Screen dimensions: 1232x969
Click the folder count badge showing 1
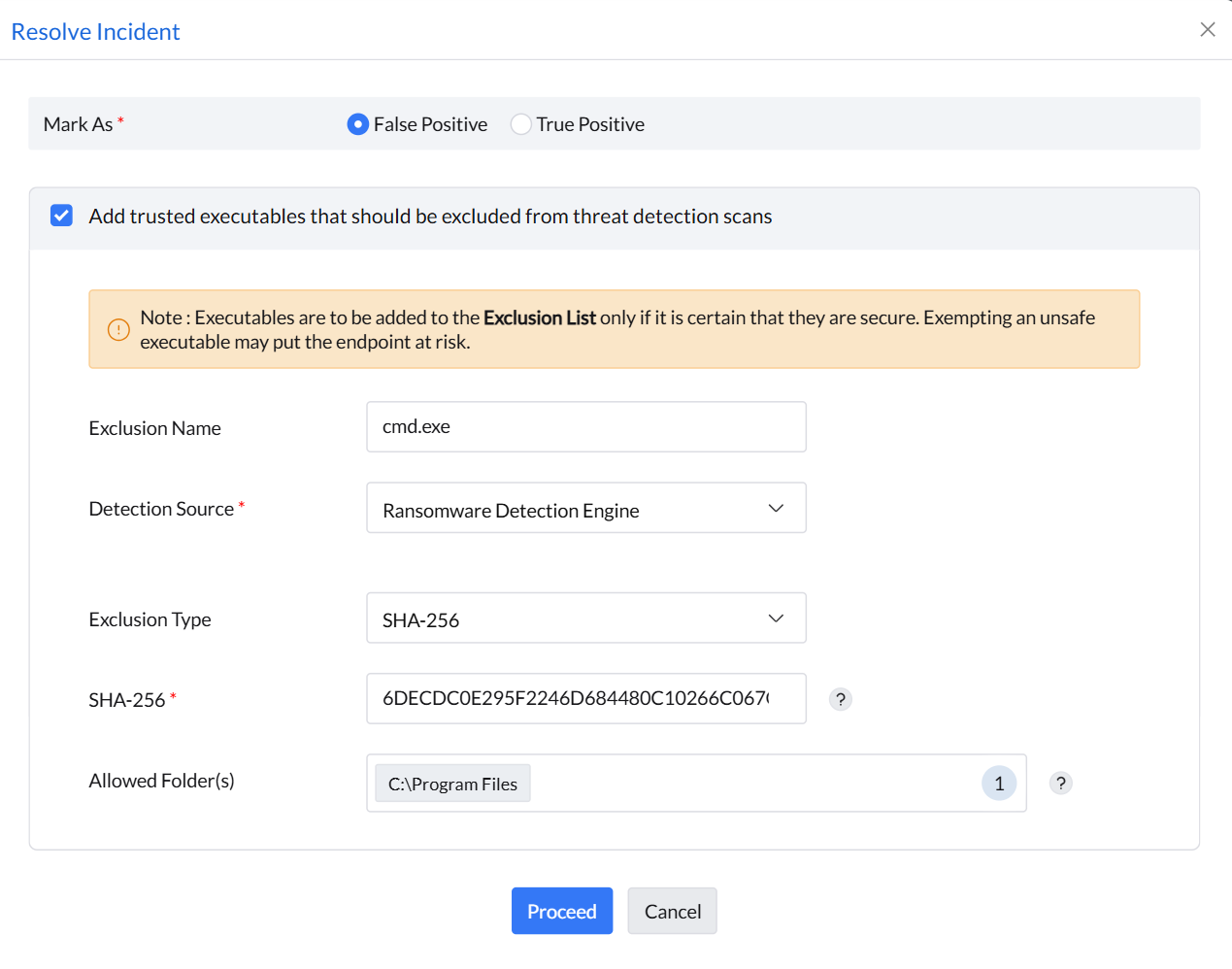998,783
